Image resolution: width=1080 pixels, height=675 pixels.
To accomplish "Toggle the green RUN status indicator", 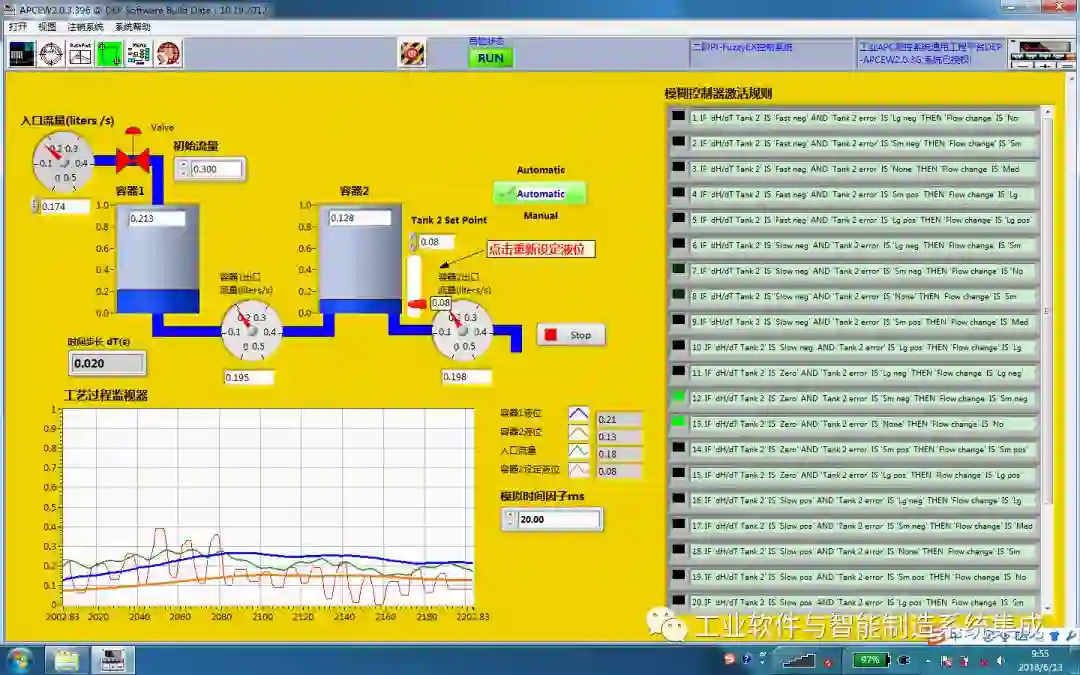I will coord(490,58).
